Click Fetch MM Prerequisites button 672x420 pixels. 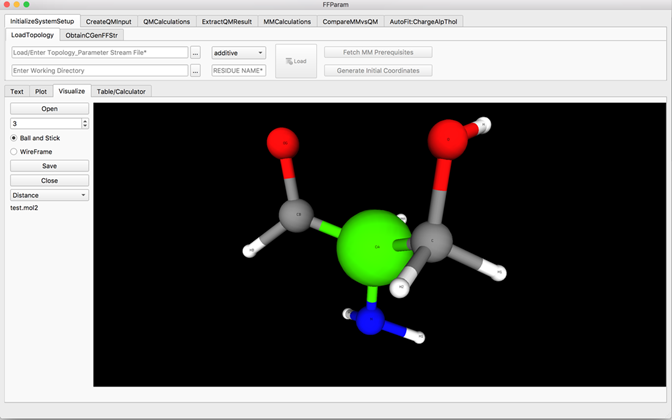coord(378,52)
